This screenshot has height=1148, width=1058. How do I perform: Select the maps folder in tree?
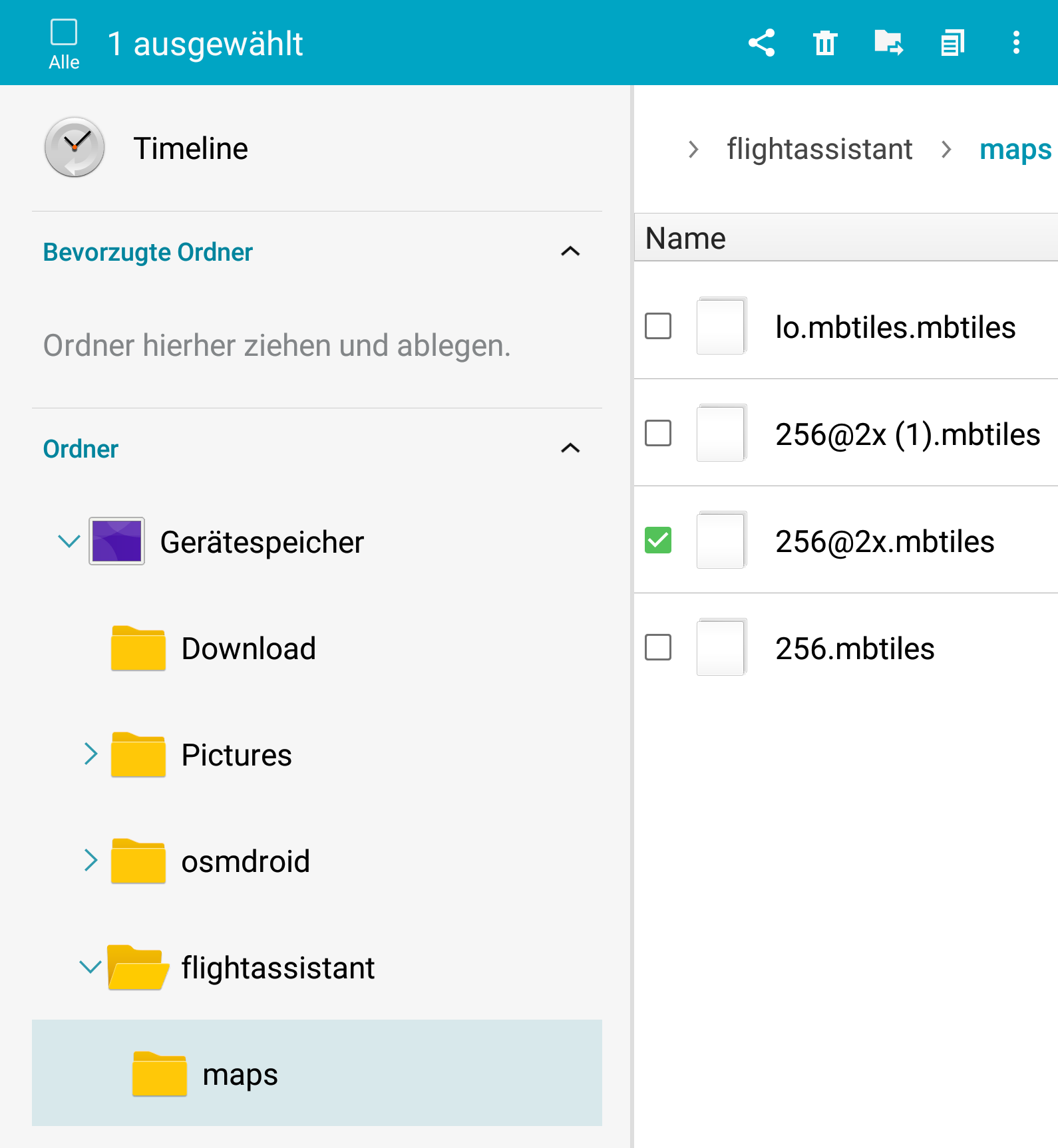click(x=240, y=1074)
